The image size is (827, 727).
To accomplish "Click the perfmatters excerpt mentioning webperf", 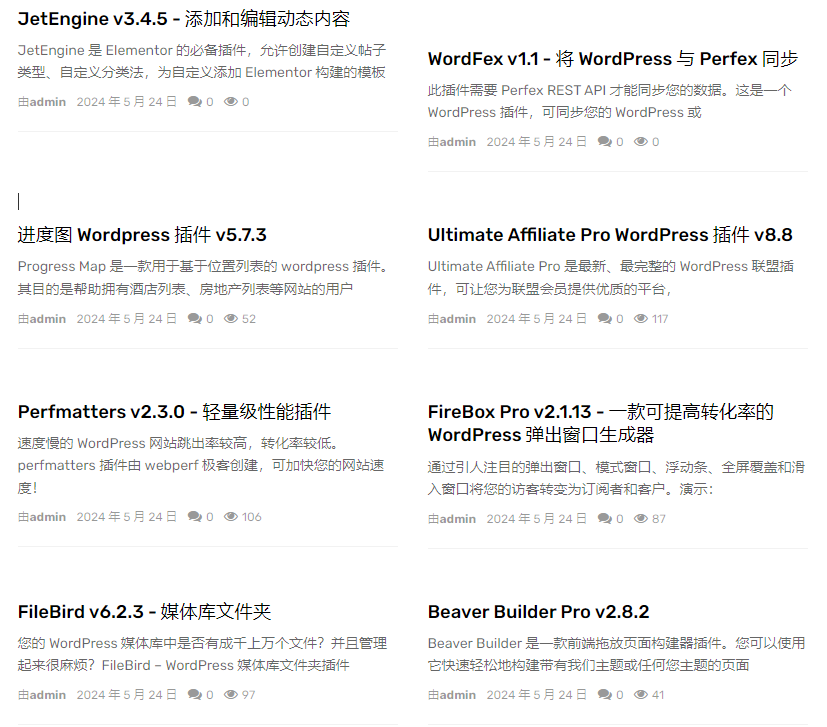I will [201, 465].
